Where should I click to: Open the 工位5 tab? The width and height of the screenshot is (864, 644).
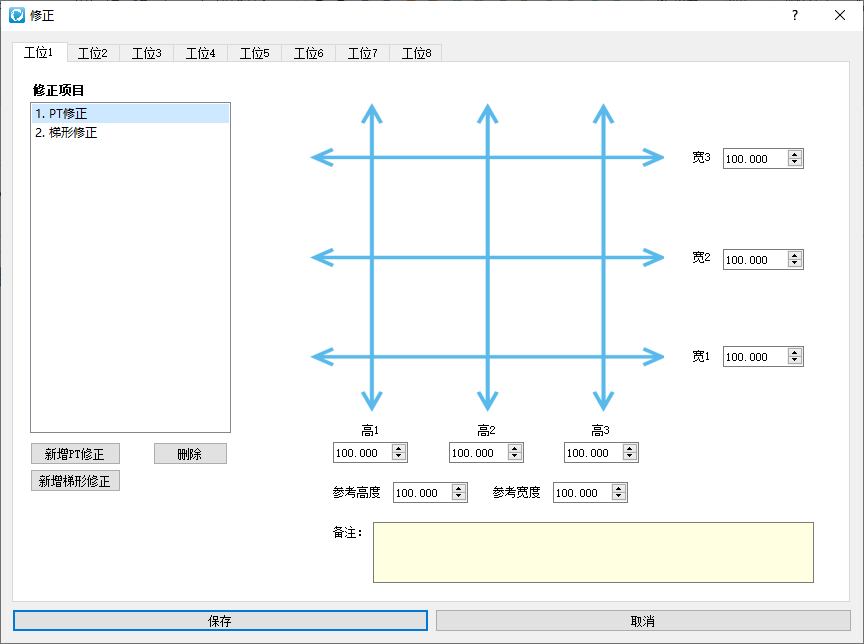[255, 53]
